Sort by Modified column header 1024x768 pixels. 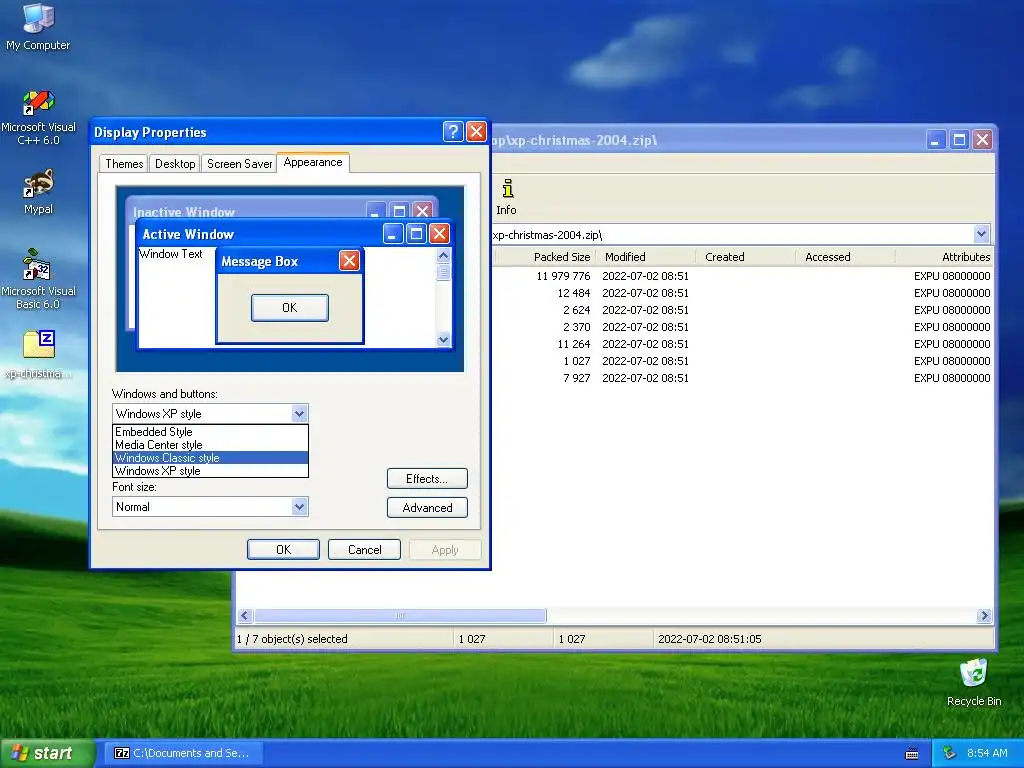tap(645, 257)
